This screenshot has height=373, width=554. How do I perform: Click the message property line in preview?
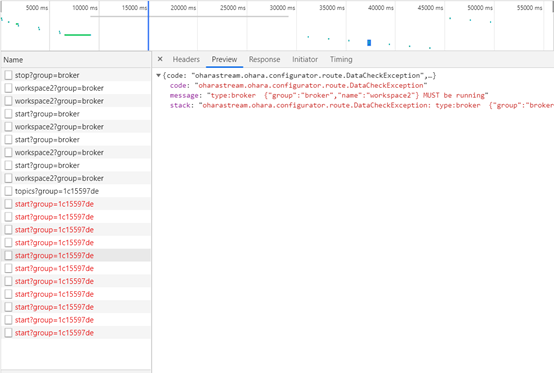tap(329, 95)
